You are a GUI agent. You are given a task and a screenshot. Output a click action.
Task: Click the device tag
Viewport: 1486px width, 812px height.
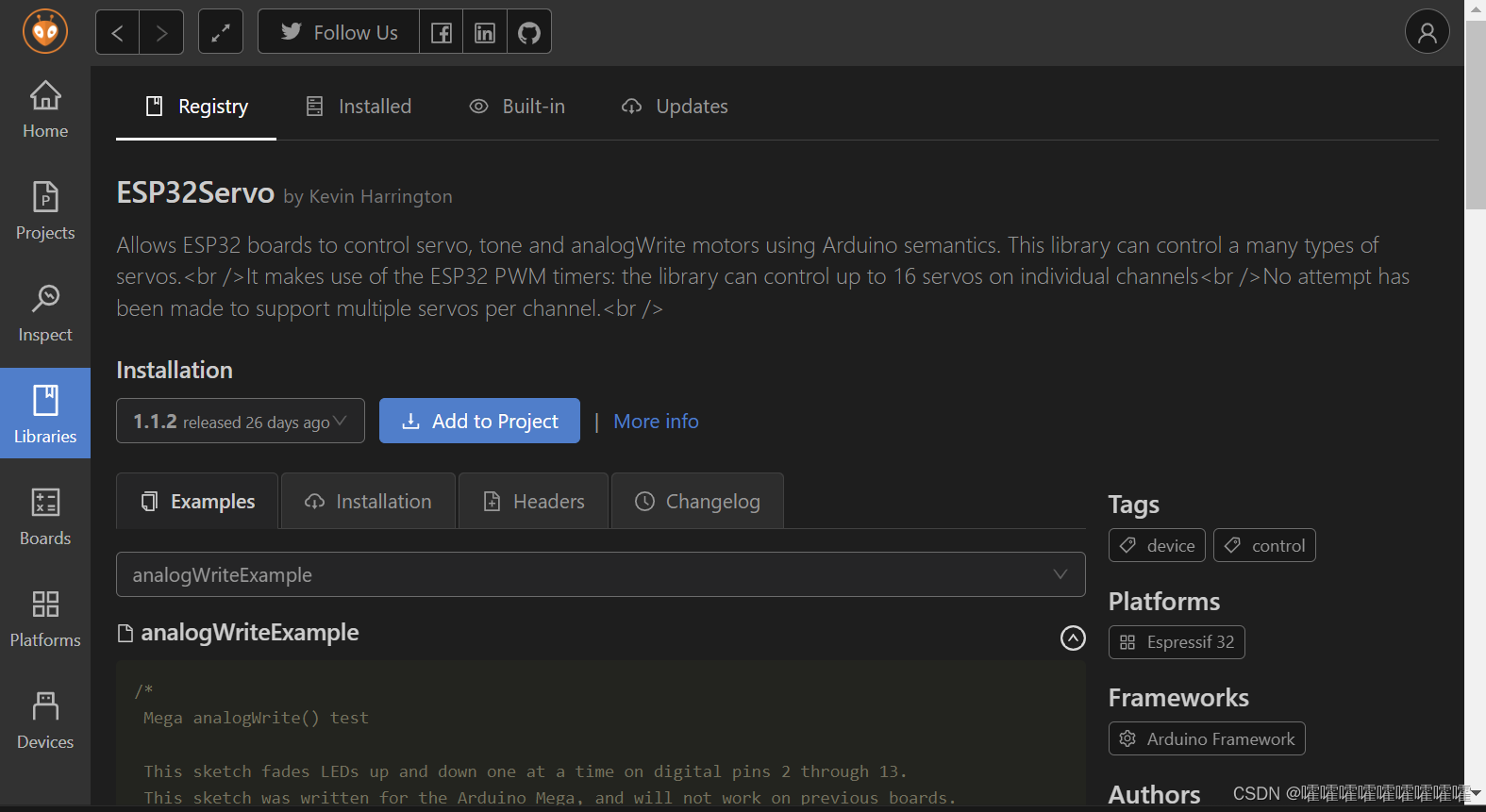click(1157, 545)
